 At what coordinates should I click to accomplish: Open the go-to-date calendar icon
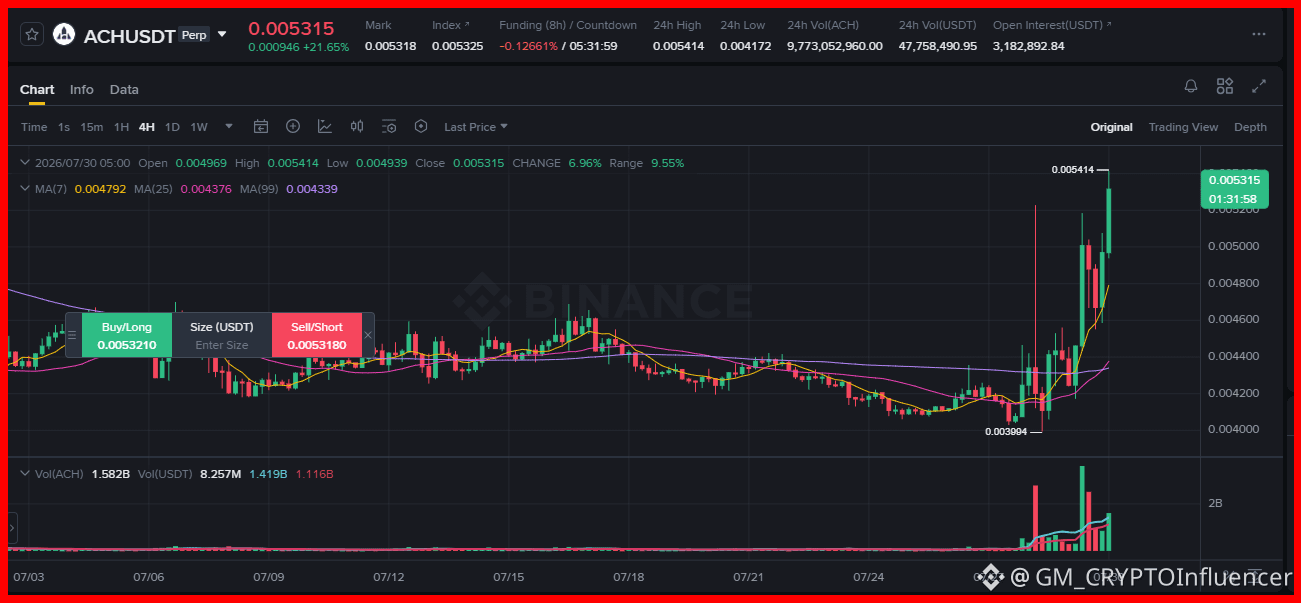[261, 127]
